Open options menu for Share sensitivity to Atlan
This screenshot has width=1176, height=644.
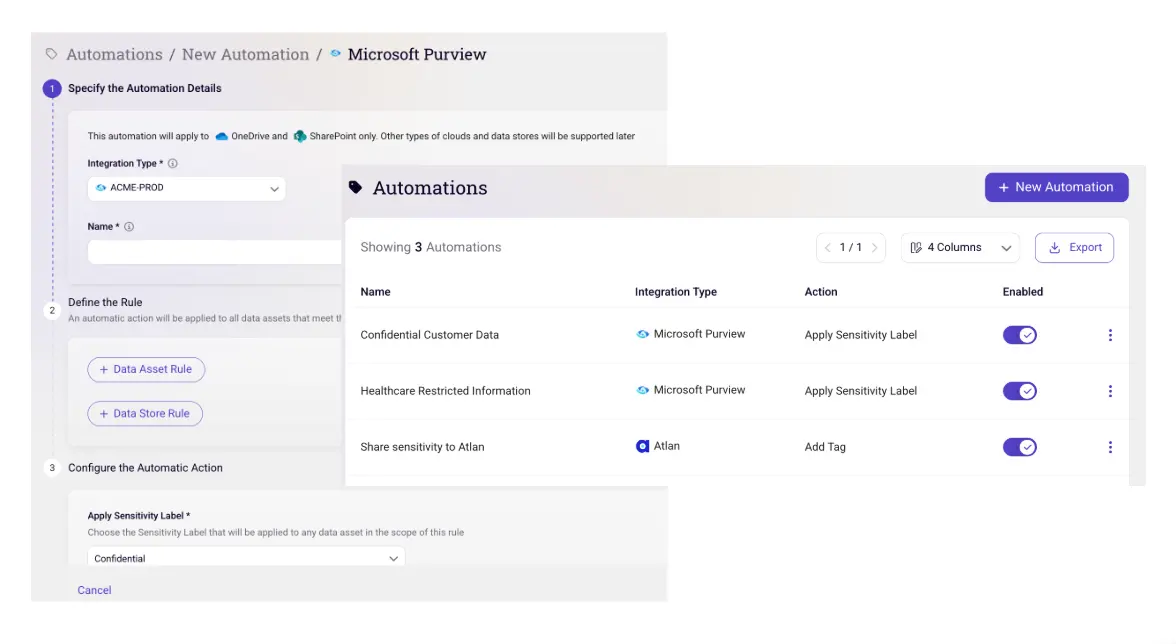pyautogui.click(x=1110, y=448)
